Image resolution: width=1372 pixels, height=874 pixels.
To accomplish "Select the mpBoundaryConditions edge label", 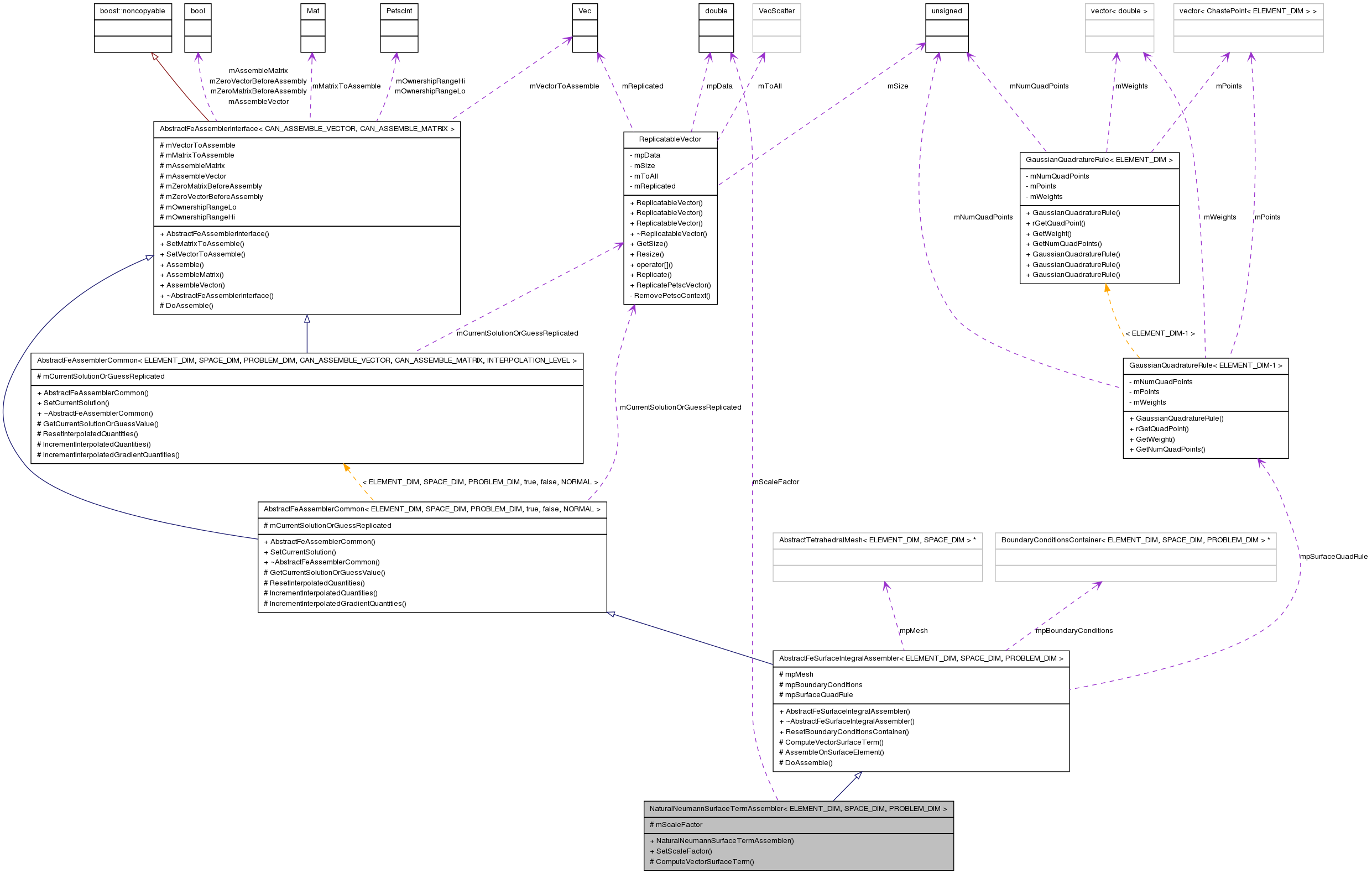I will (1073, 630).
